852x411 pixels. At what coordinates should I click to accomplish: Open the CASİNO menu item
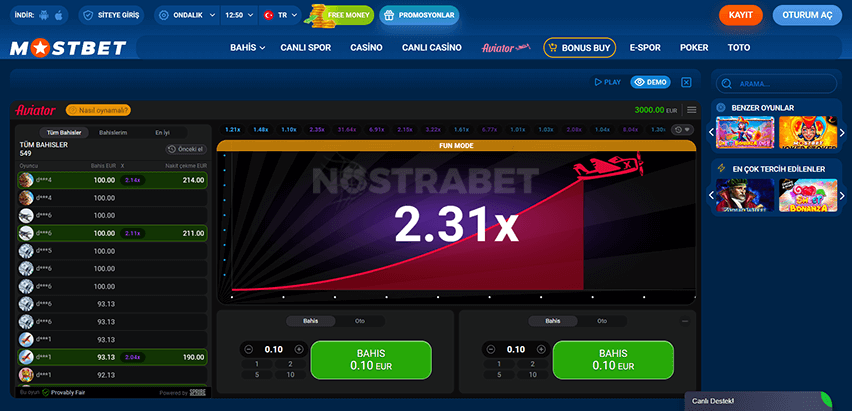click(366, 48)
